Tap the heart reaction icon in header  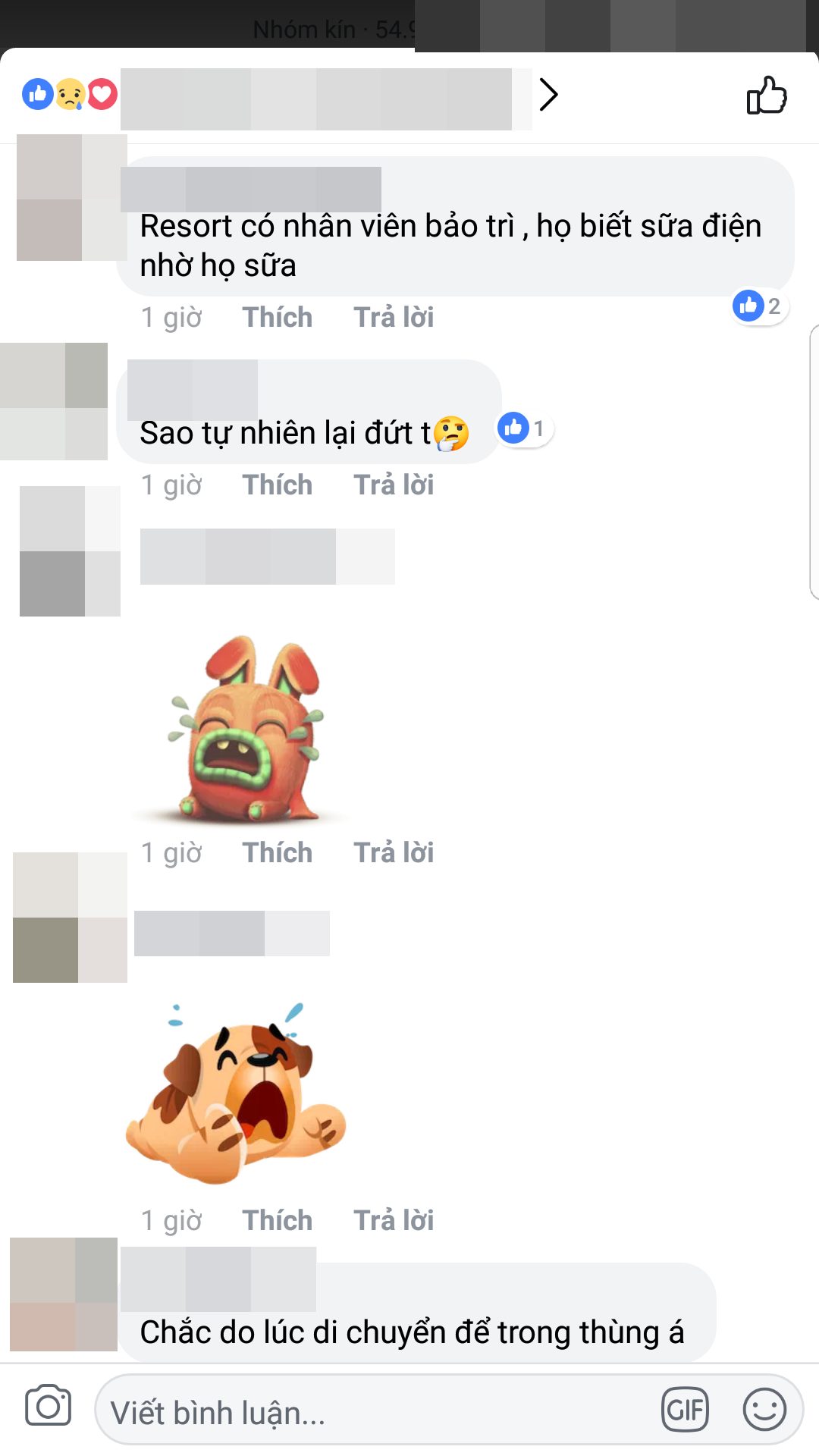pos(102,95)
